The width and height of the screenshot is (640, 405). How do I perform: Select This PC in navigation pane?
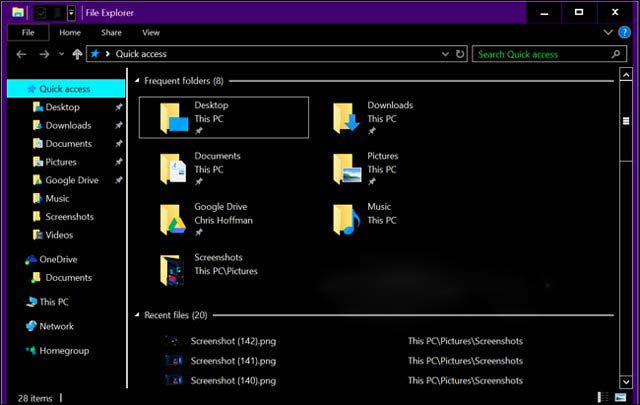pos(54,302)
